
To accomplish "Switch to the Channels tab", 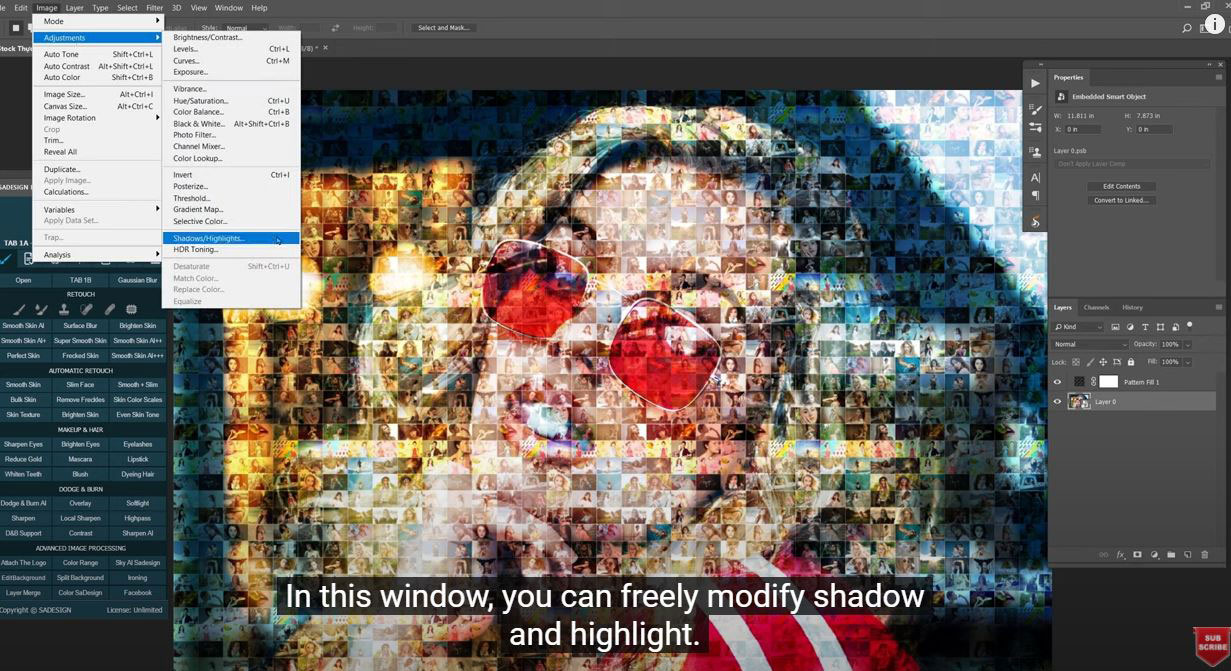I will click(x=1096, y=307).
